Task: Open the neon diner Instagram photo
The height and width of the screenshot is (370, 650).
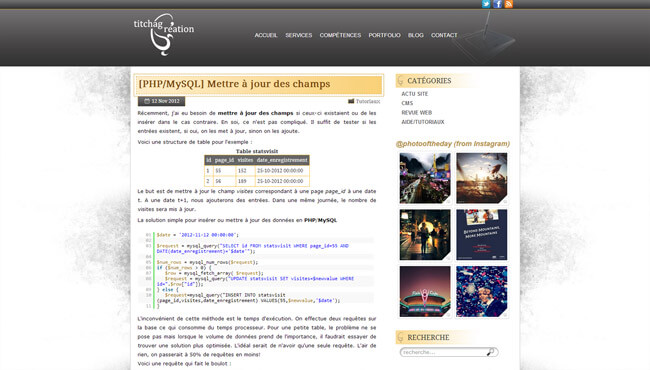Action: [x=425, y=292]
